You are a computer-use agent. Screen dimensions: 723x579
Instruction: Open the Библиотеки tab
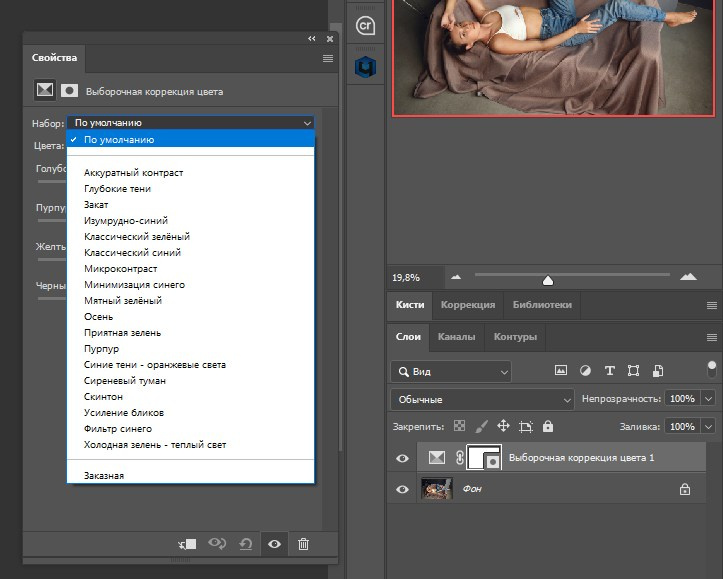[542, 305]
